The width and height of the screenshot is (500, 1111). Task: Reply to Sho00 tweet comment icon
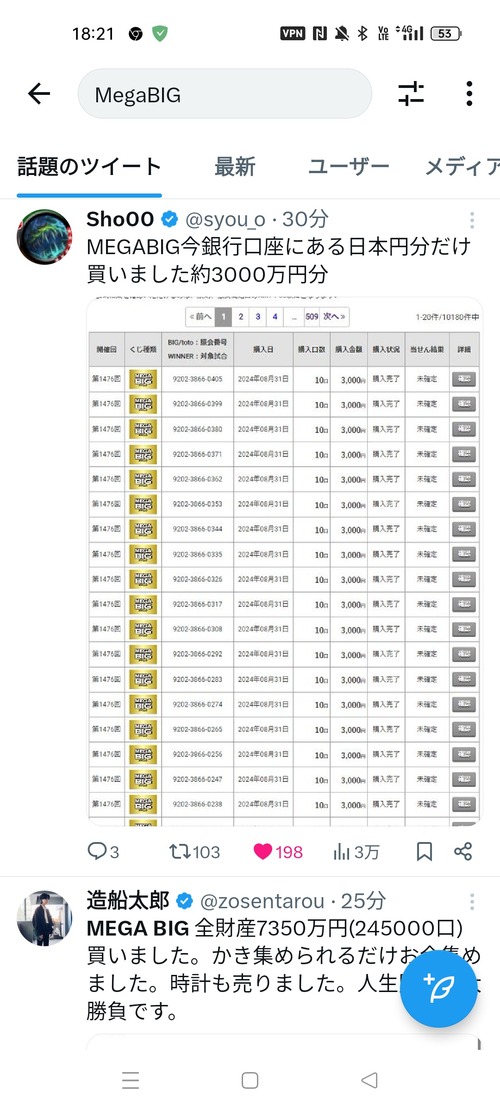[x=96, y=851]
